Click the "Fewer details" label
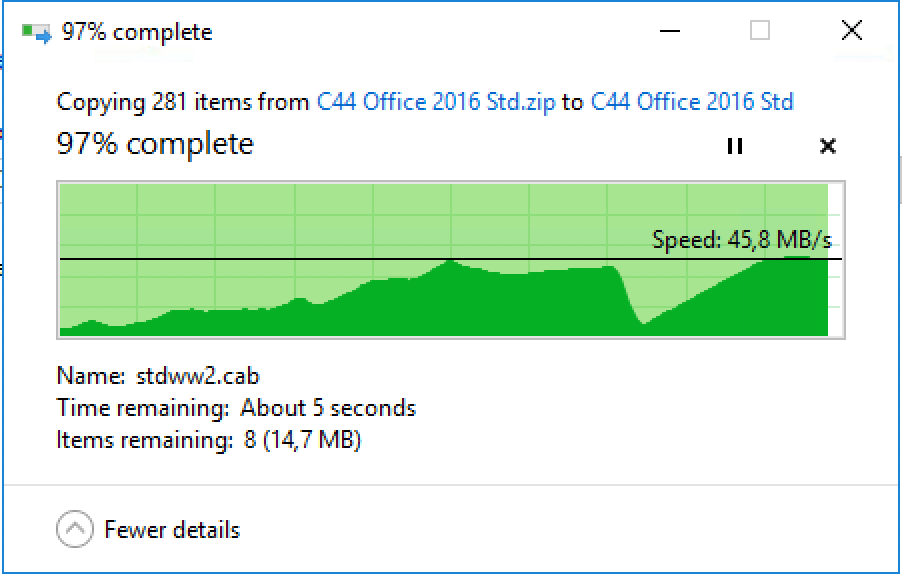 click(172, 529)
